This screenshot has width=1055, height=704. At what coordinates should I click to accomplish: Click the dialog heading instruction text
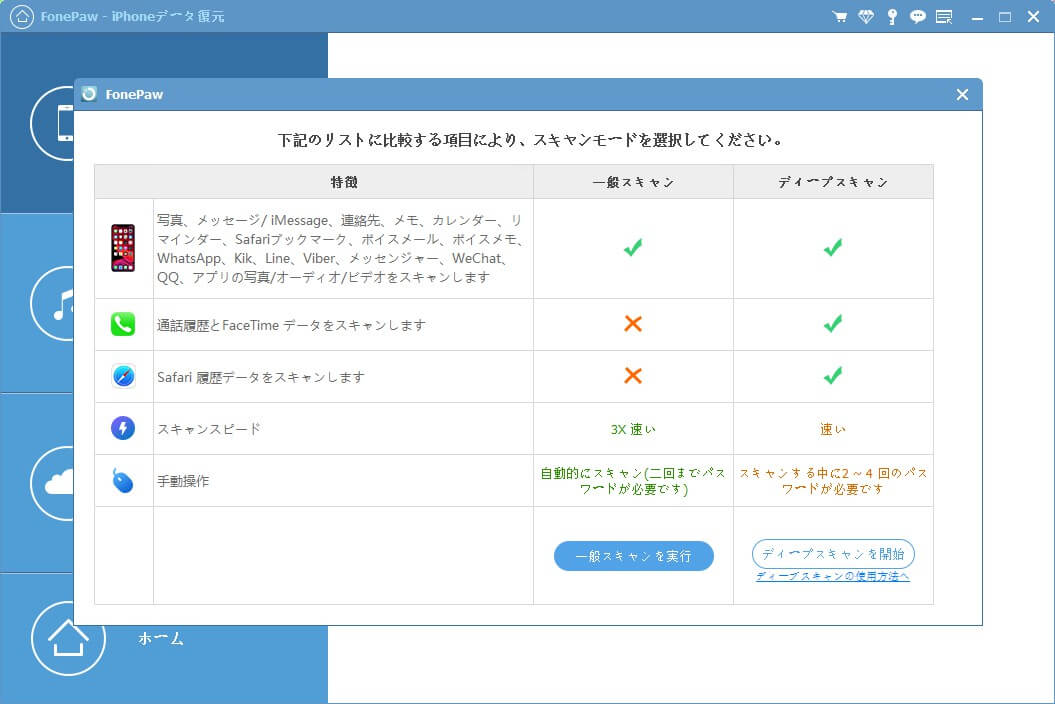coord(531,140)
